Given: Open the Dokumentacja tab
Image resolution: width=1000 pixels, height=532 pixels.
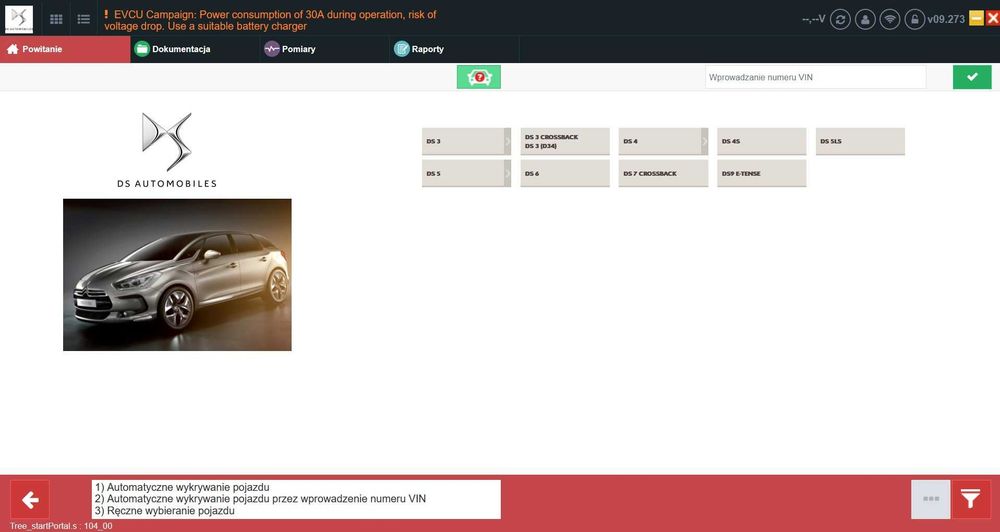Looking at the screenshot, I should (x=195, y=49).
